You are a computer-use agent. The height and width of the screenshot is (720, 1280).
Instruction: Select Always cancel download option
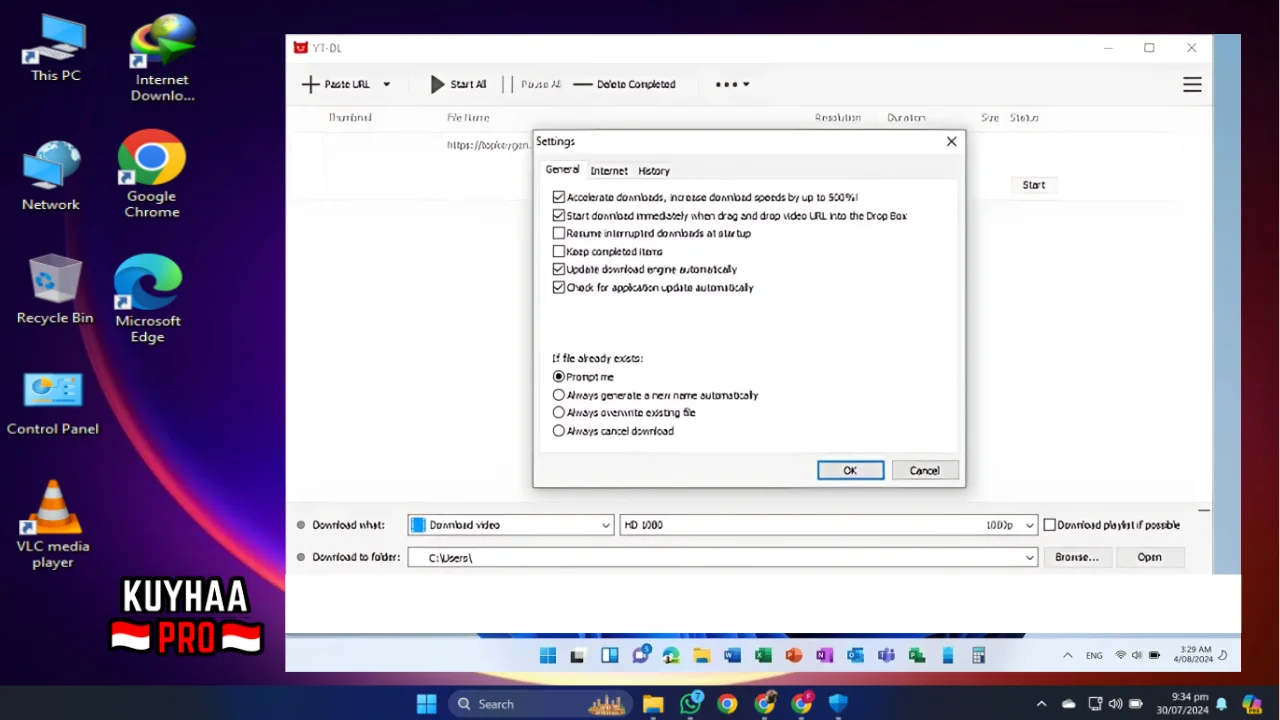pyautogui.click(x=559, y=431)
